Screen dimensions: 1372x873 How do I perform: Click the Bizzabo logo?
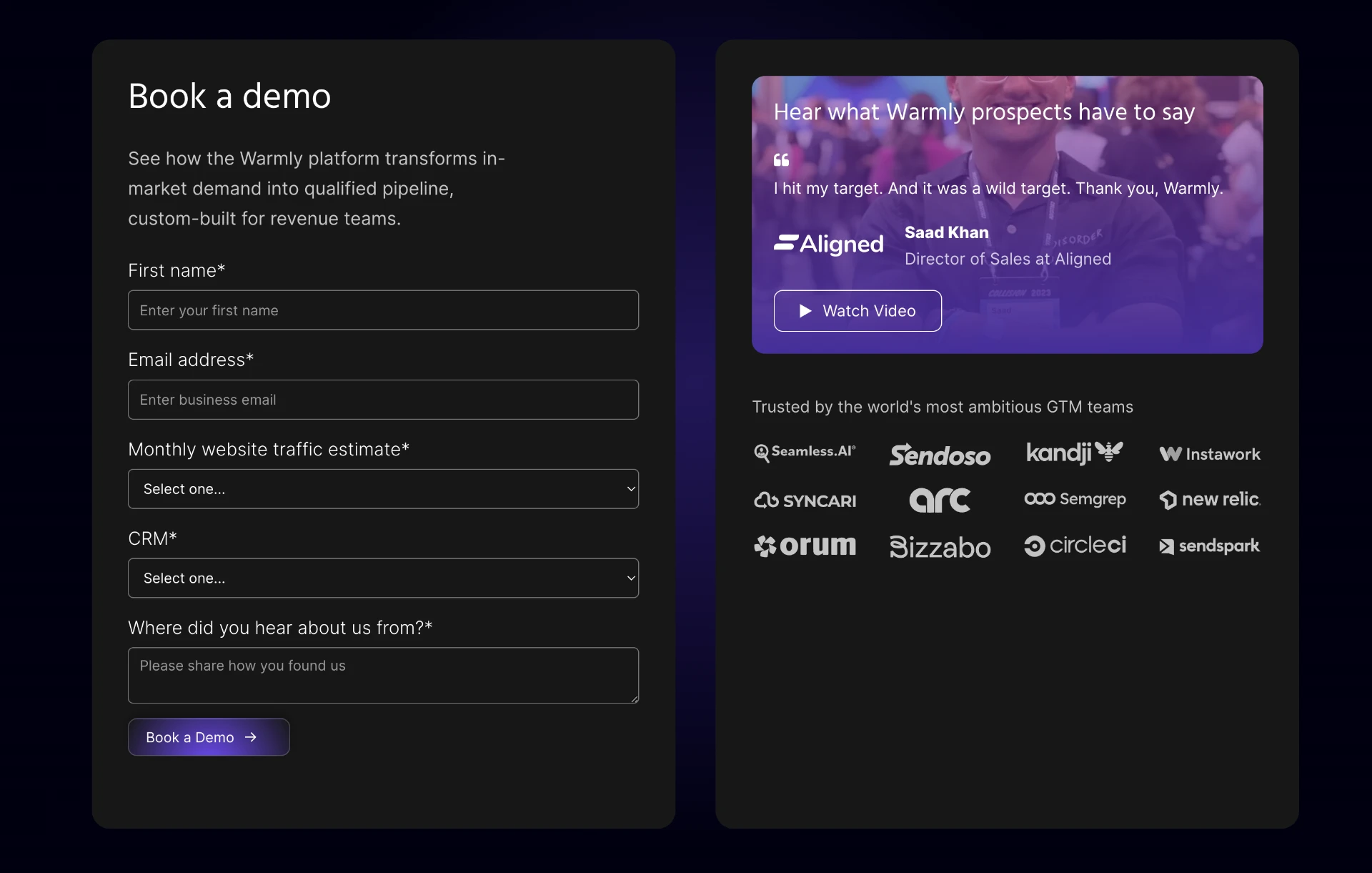[940, 547]
